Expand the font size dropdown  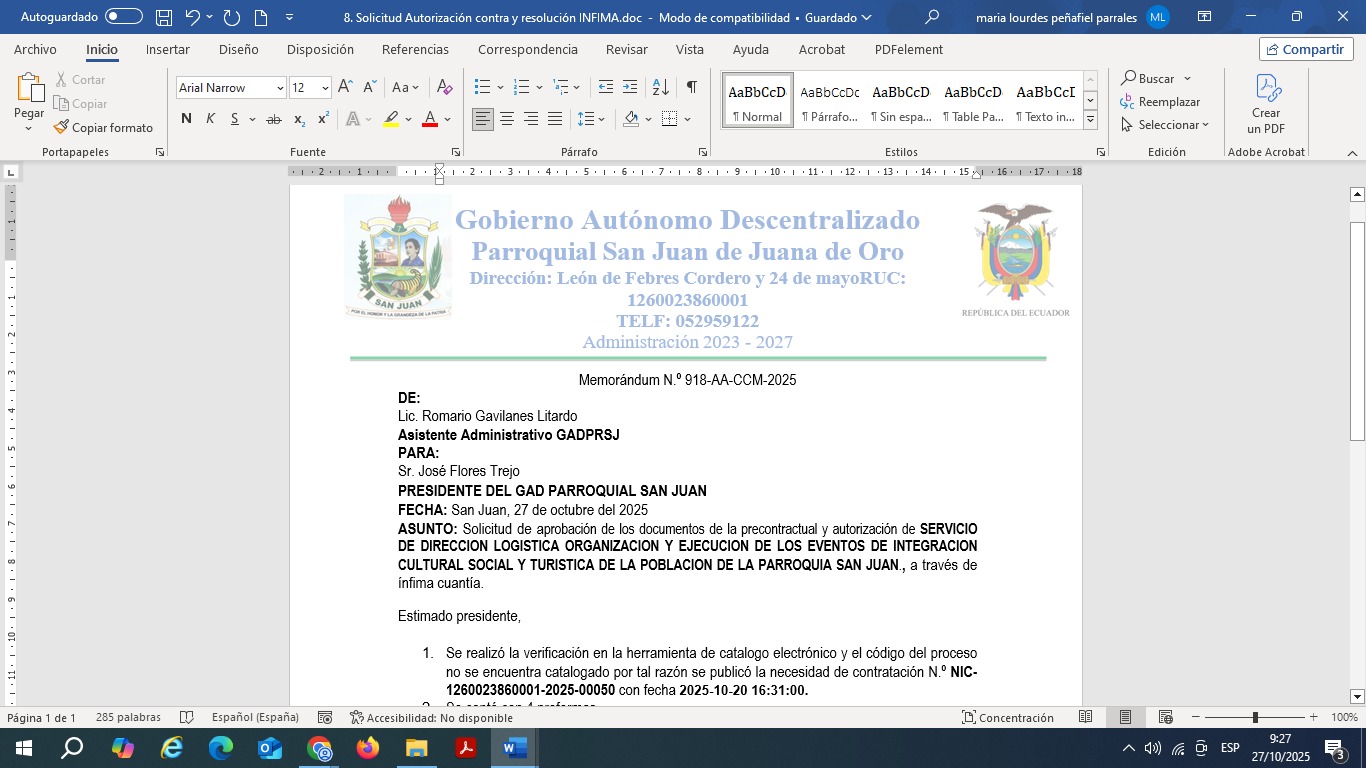click(325, 88)
